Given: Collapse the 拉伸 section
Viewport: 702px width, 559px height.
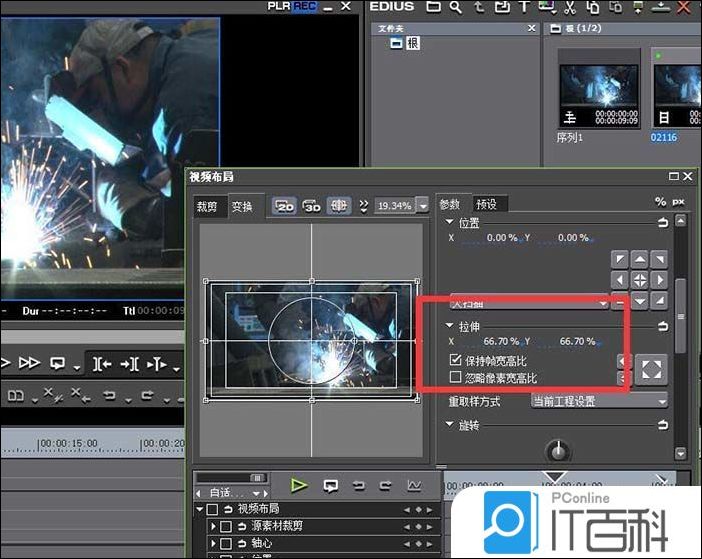Looking at the screenshot, I should coord(449,326).
